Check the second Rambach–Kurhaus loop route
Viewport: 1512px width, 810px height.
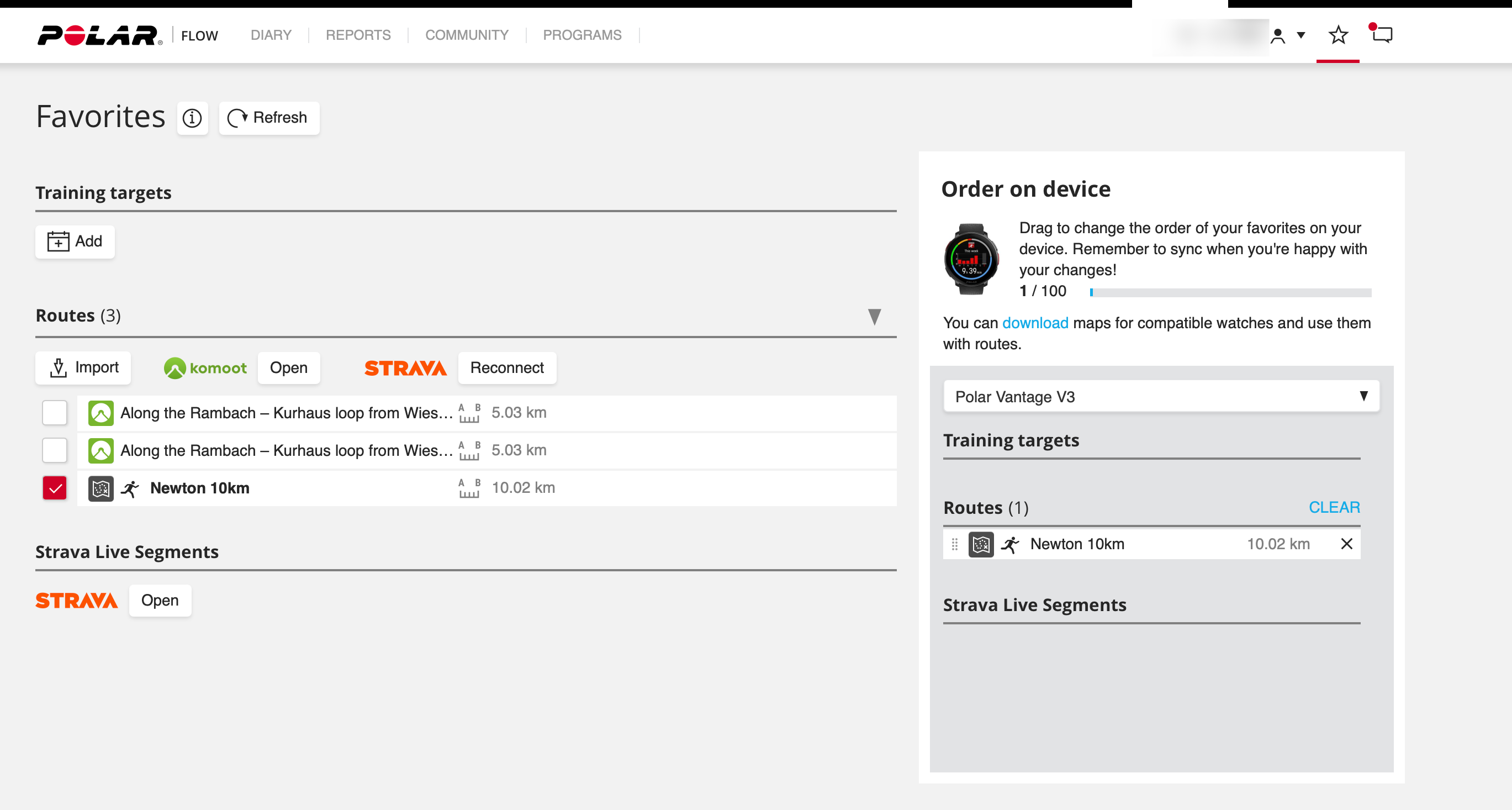tap(55, 450)
